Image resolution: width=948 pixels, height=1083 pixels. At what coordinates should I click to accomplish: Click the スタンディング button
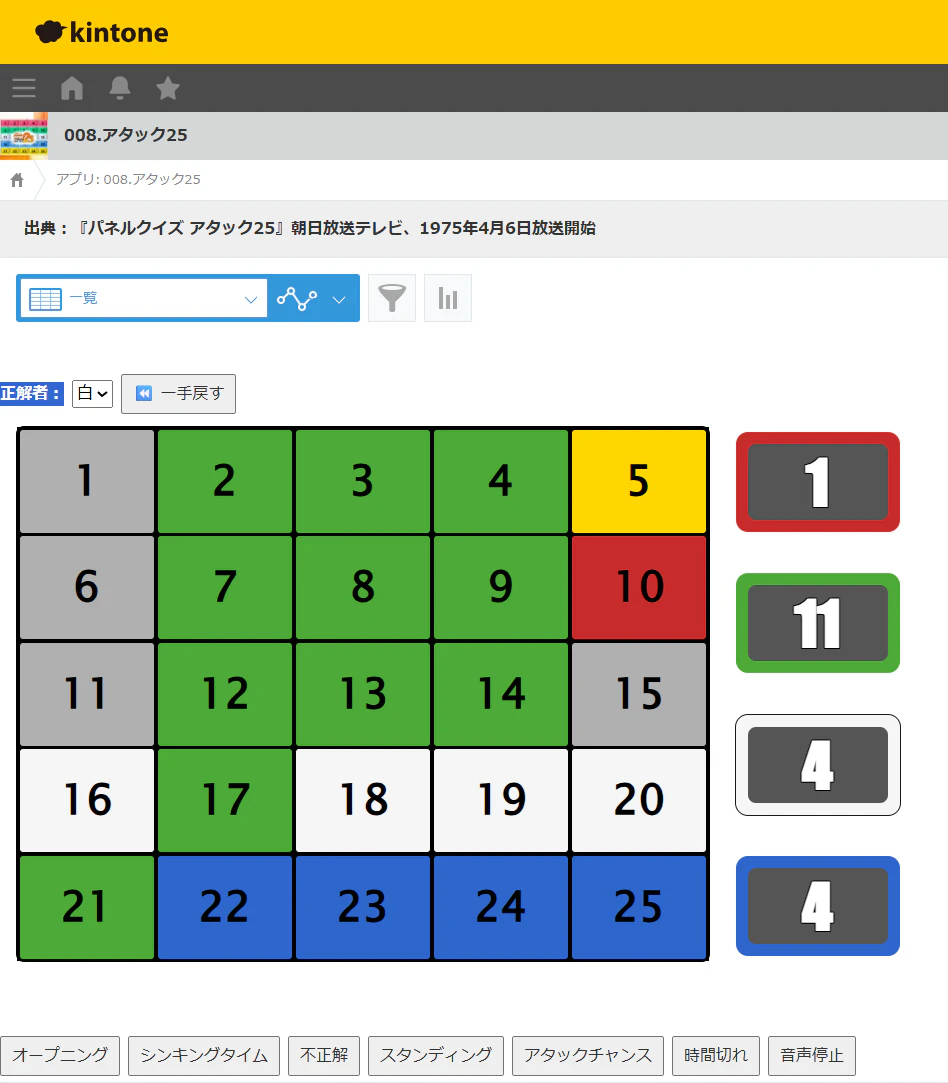436,1055
